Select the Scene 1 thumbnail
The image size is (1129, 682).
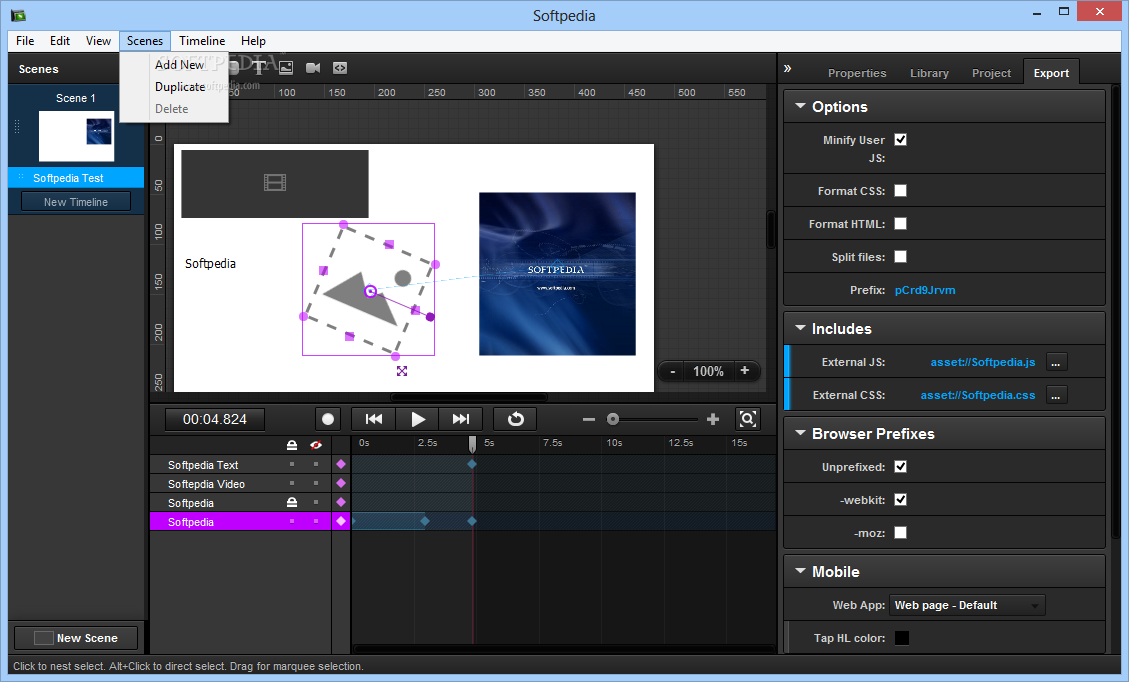tap(76, 136)
